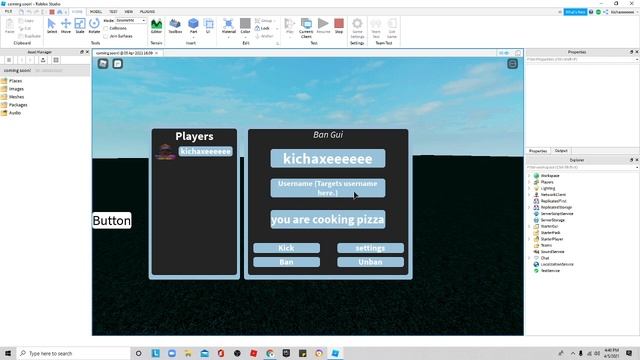Open the Roblox menu icon in viewport
This screenshot has width=640, height=360.
click(103, 64)
